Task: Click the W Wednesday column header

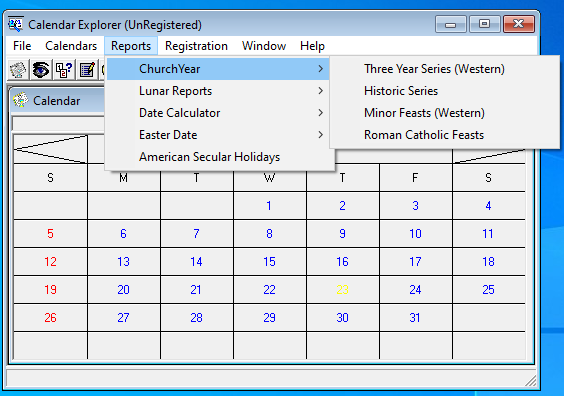Action: [x=269, y=178]
